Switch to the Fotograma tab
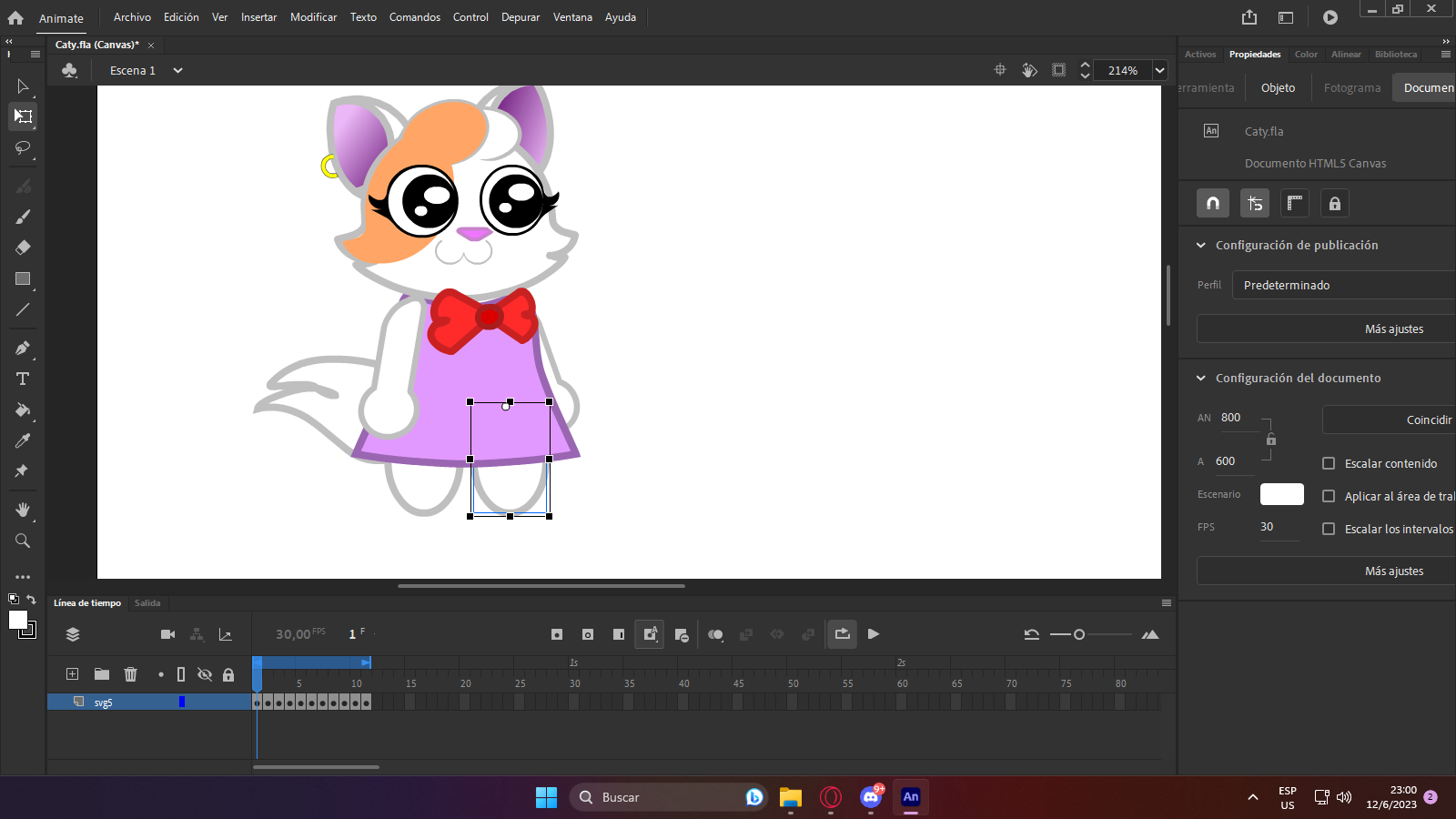 click(1352, 88)
